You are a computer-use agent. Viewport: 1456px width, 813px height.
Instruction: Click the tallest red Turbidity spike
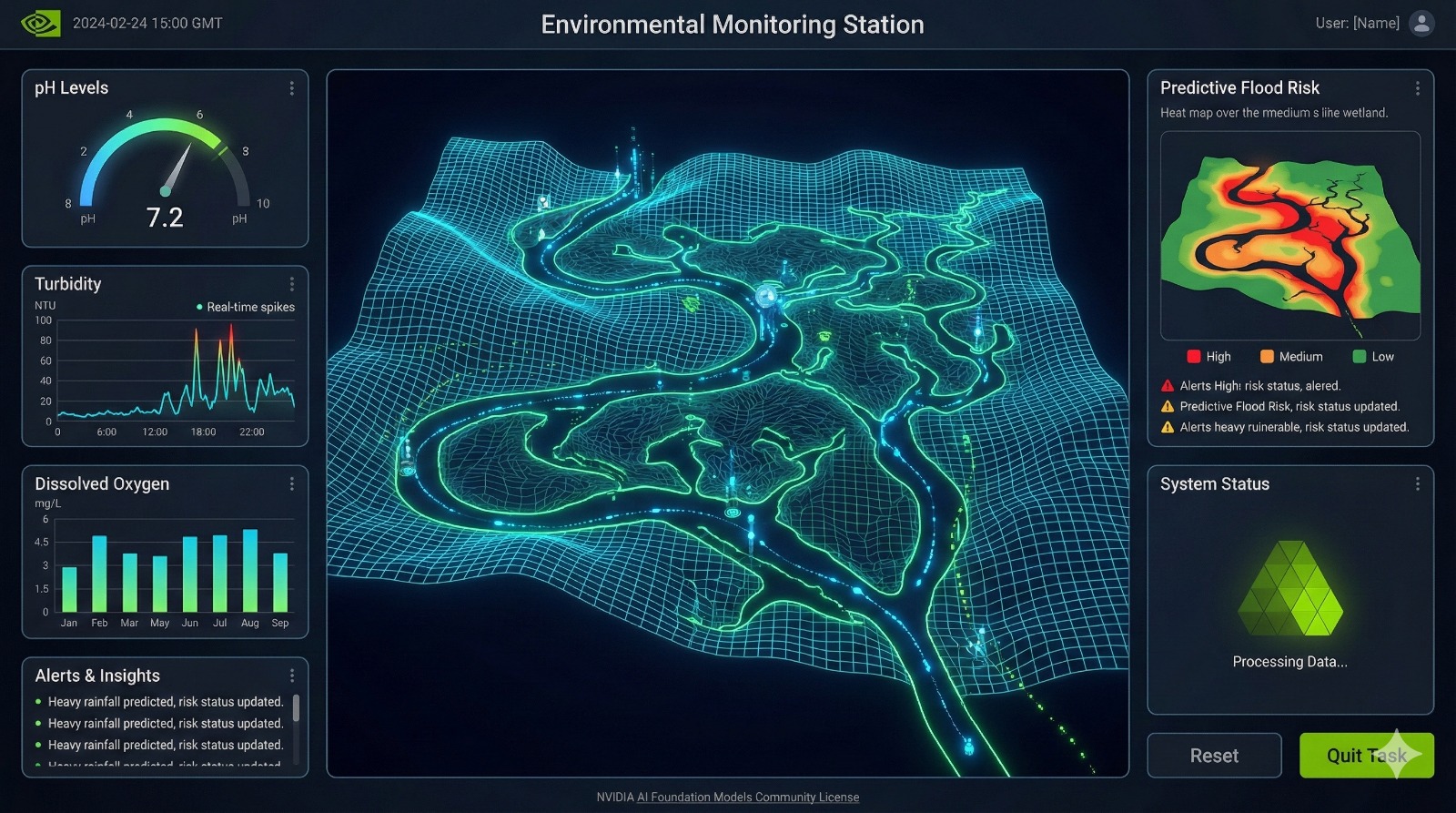[231, 364]
